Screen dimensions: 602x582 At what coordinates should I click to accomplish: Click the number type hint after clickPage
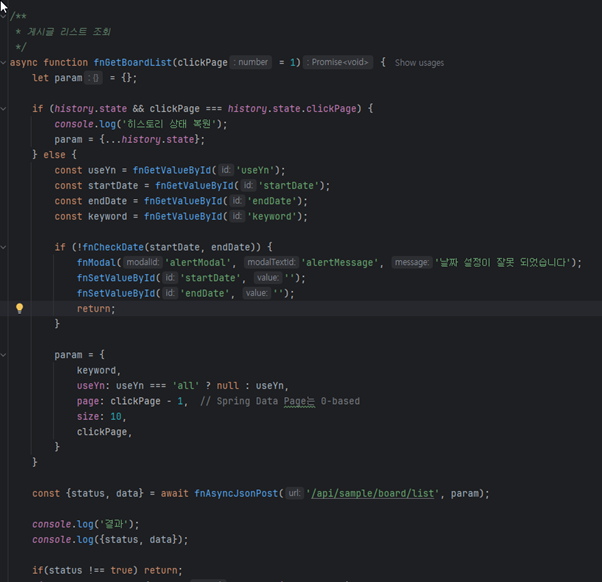point(252,62)
